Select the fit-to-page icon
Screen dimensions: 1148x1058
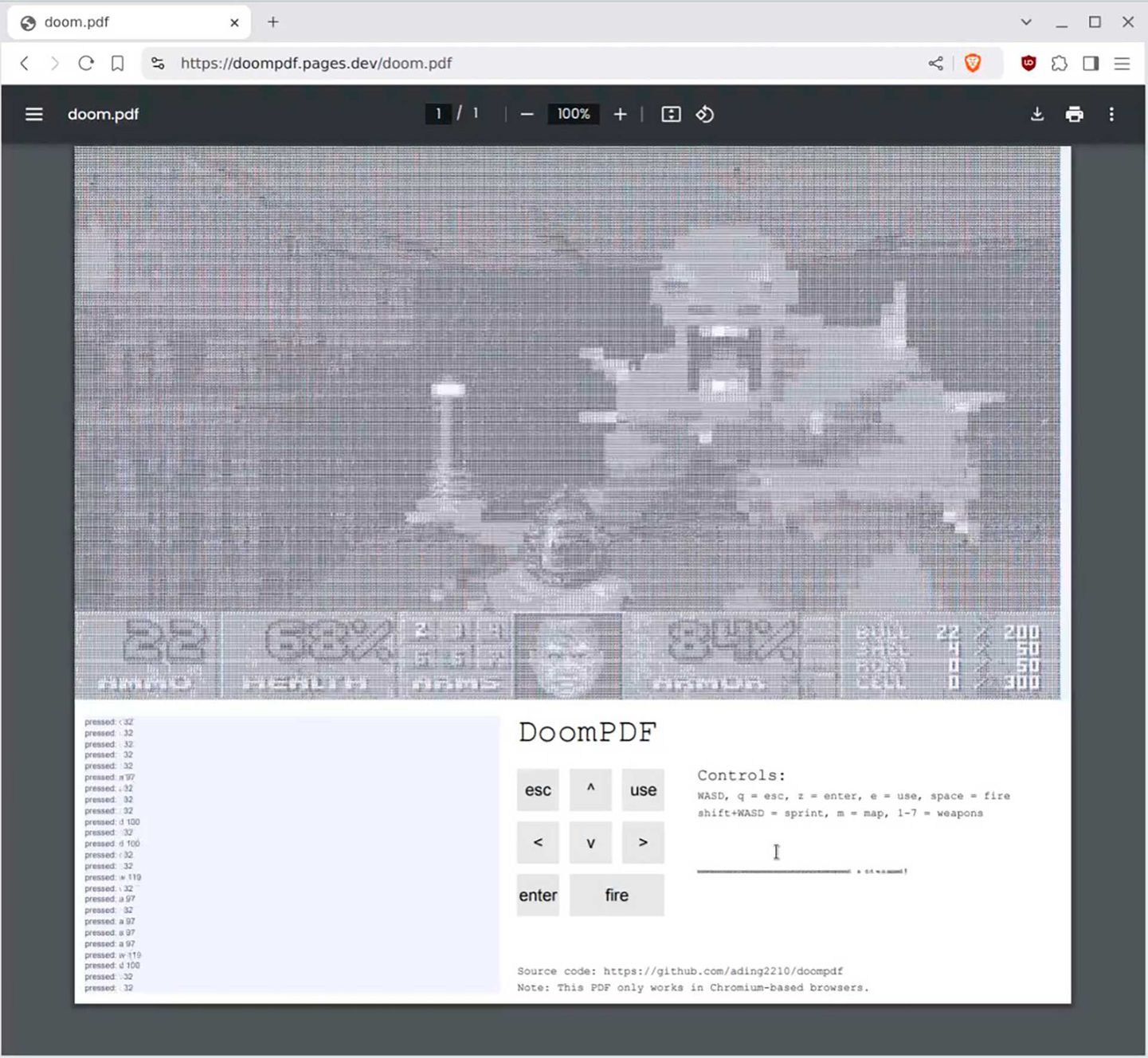670,114
